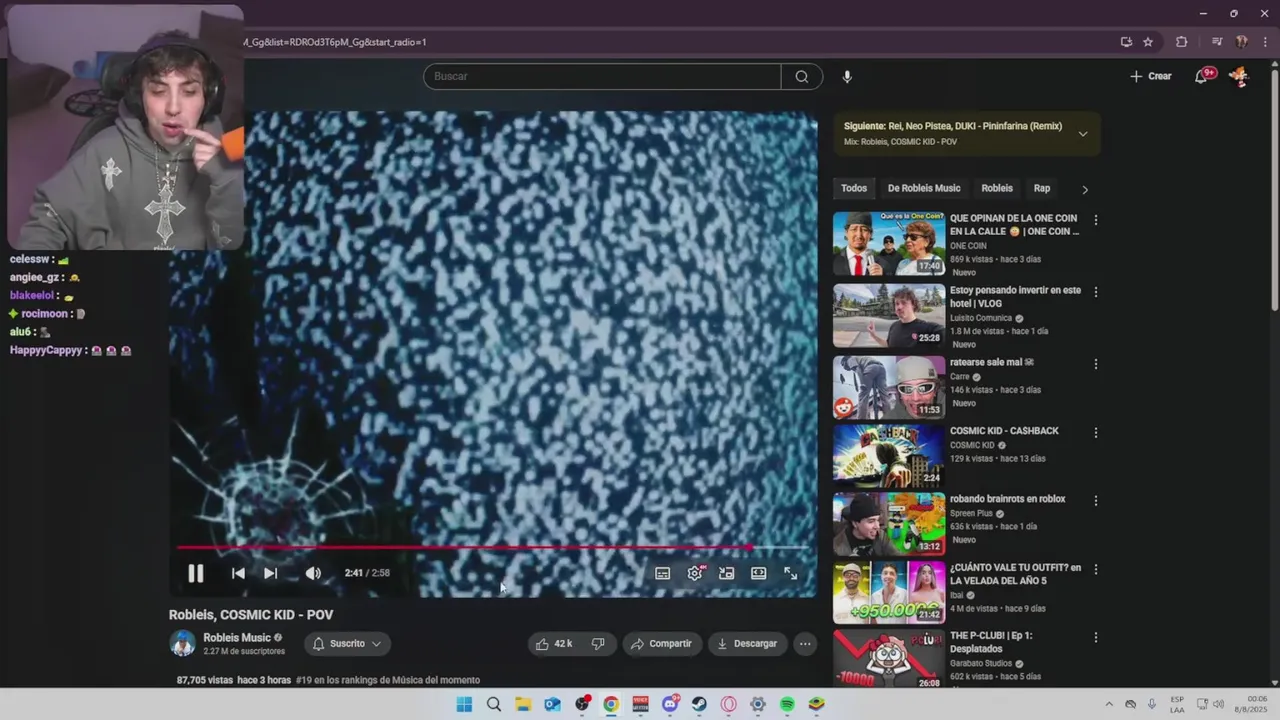
Task: Open Steam from the taskbar
Action: click(699, 704)
